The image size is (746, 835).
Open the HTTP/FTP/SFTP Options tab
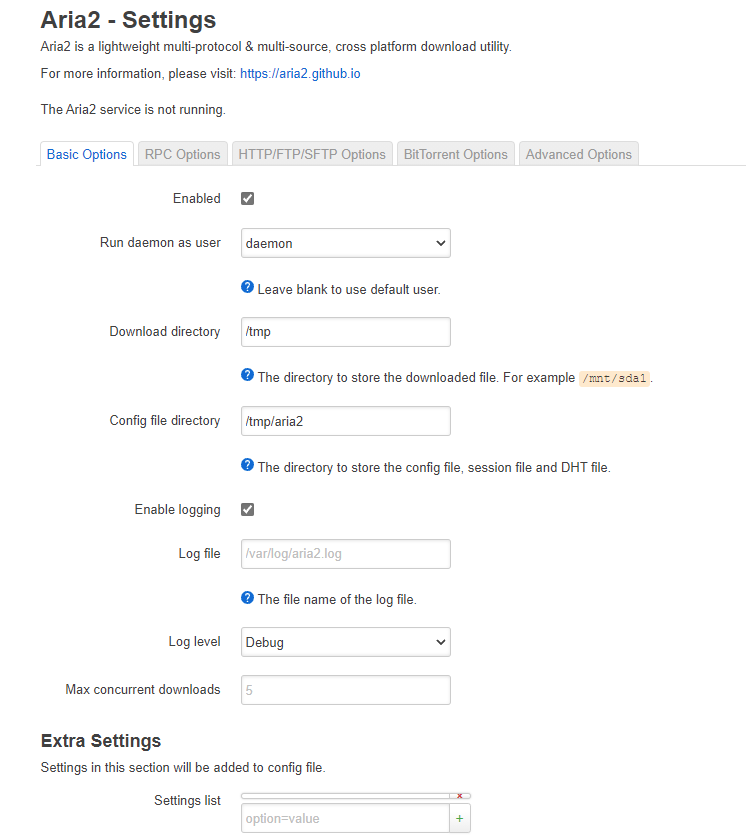311,153
